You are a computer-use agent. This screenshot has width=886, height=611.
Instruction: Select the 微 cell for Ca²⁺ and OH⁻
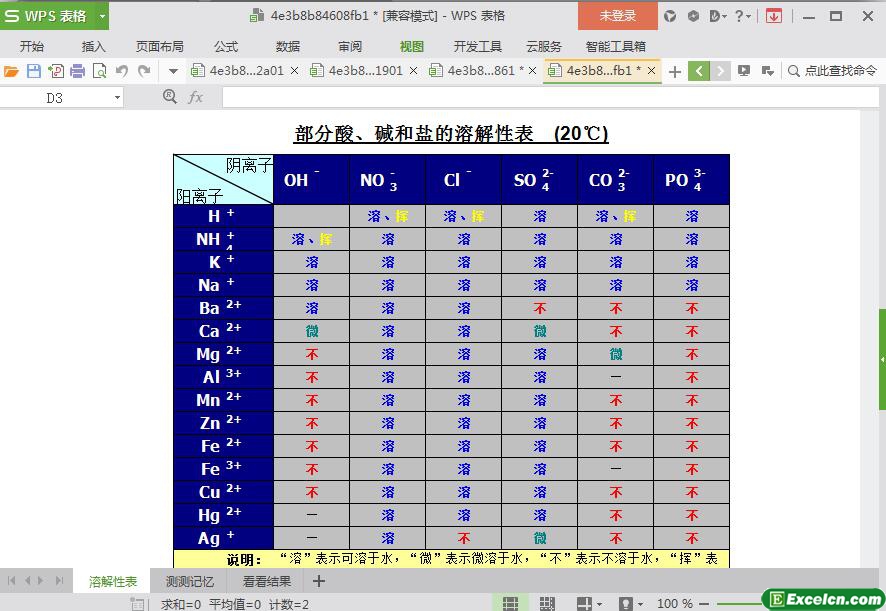click(311, 331)
